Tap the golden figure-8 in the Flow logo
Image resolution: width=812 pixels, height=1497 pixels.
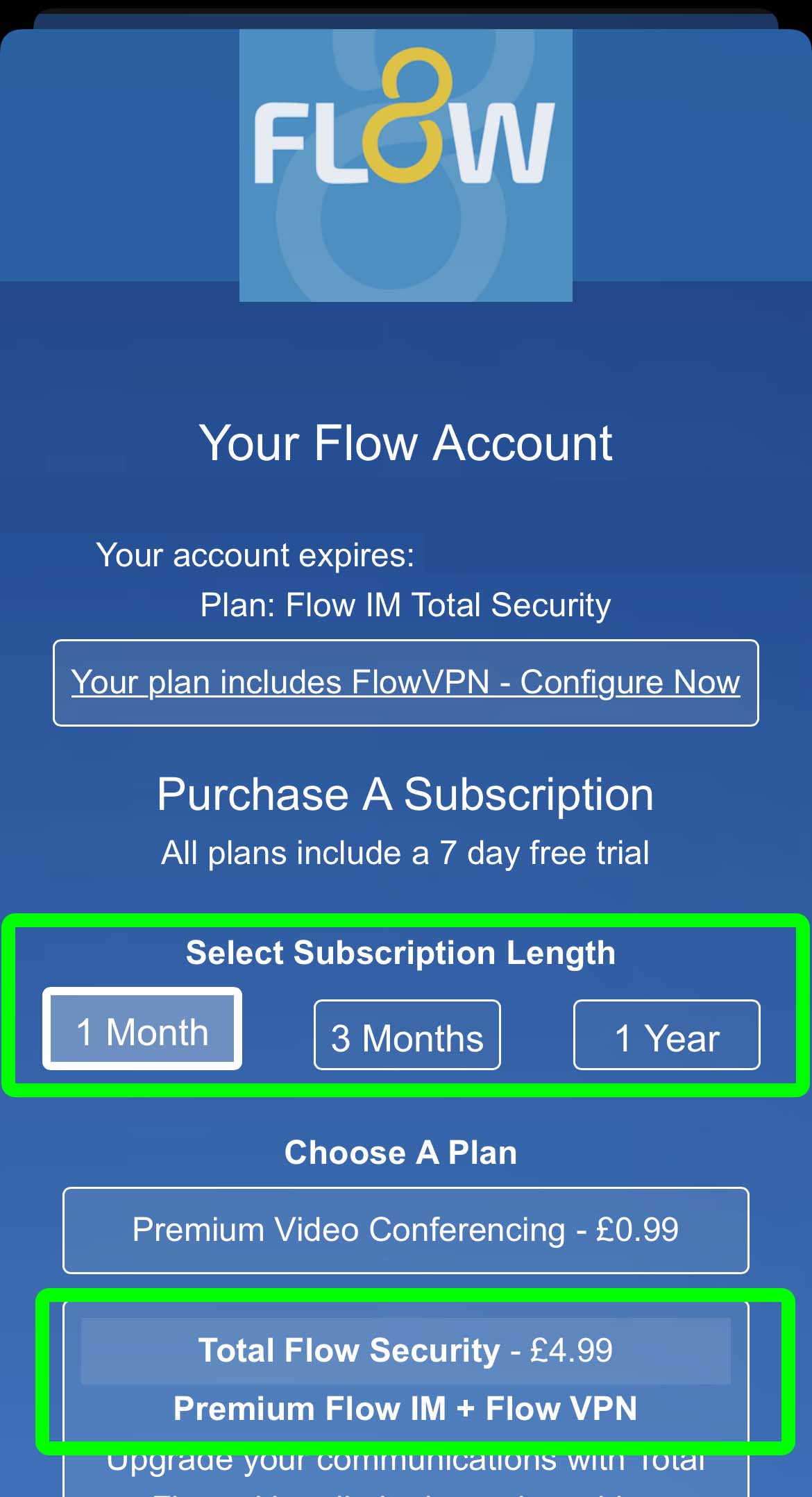pyautogui.click(x=414, y=118)
